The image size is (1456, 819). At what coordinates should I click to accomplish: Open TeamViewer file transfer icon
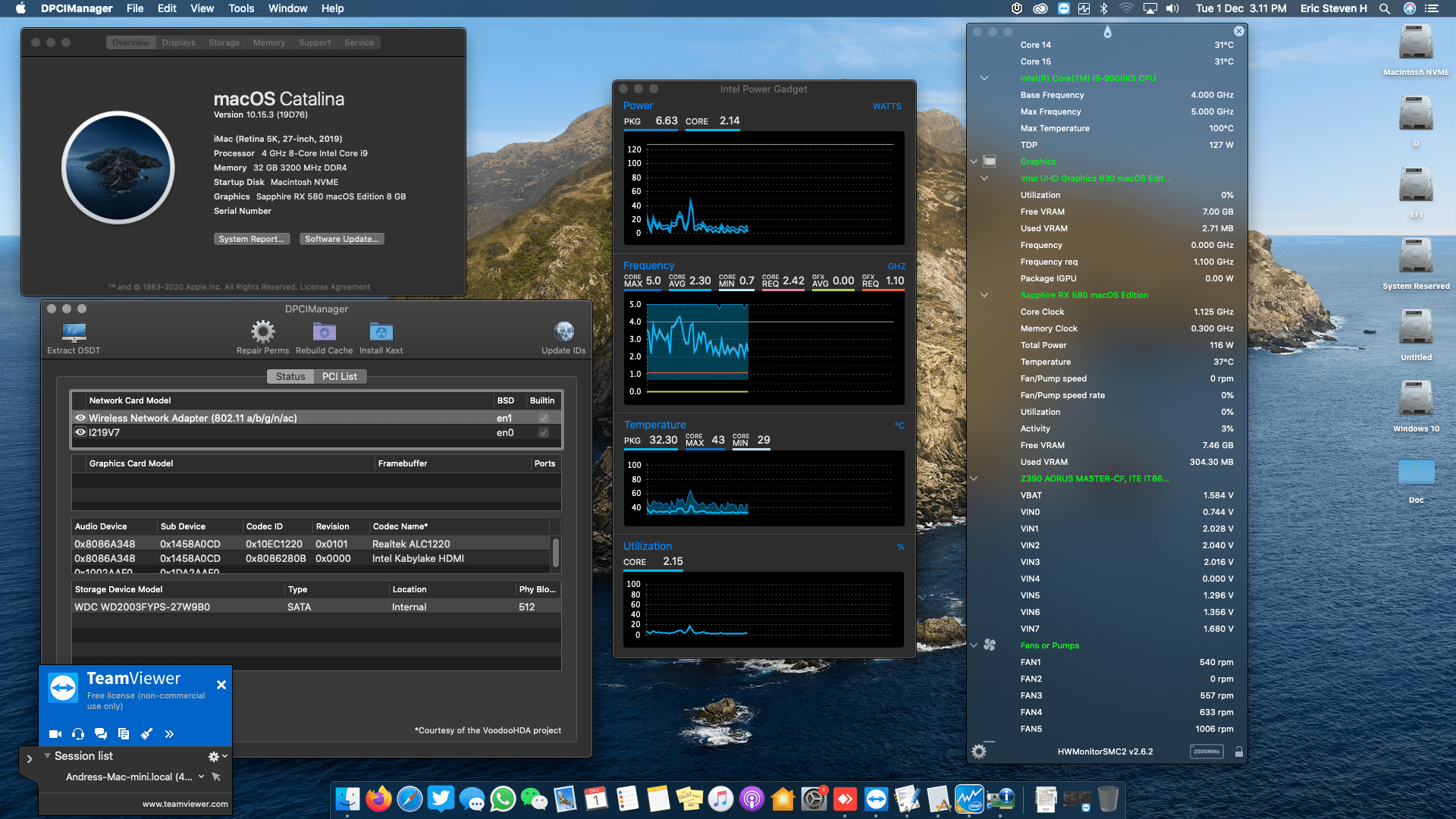coord(124,734)
